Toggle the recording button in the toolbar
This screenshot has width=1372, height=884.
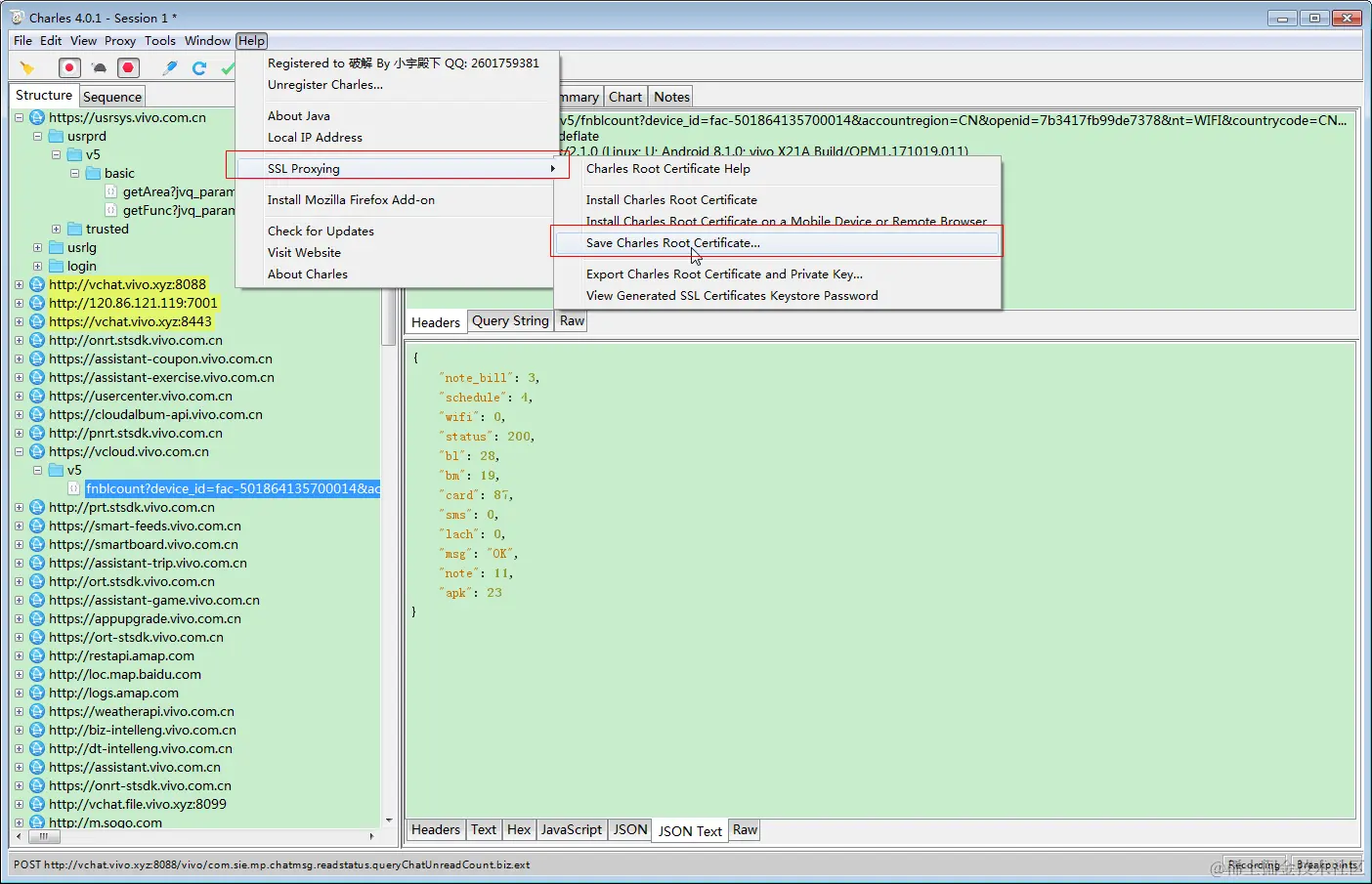[69, 67]
